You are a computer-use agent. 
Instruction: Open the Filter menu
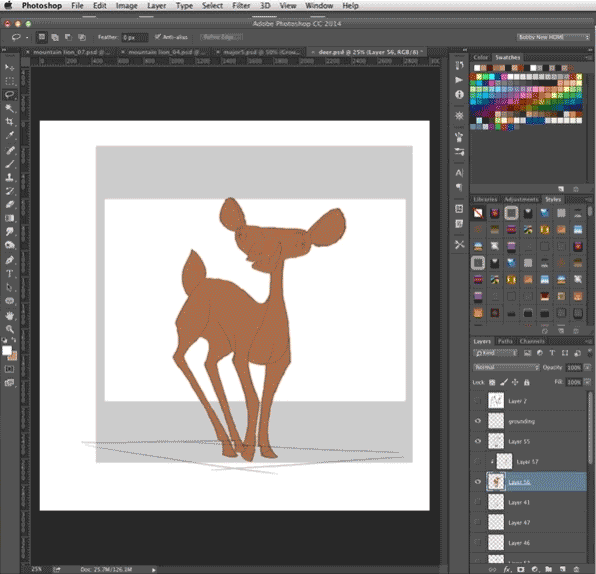point(241,6)
